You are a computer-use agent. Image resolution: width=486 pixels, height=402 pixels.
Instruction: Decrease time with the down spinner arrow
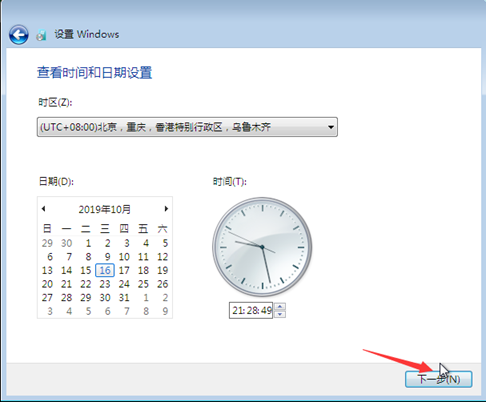click(x=280, y=314)
